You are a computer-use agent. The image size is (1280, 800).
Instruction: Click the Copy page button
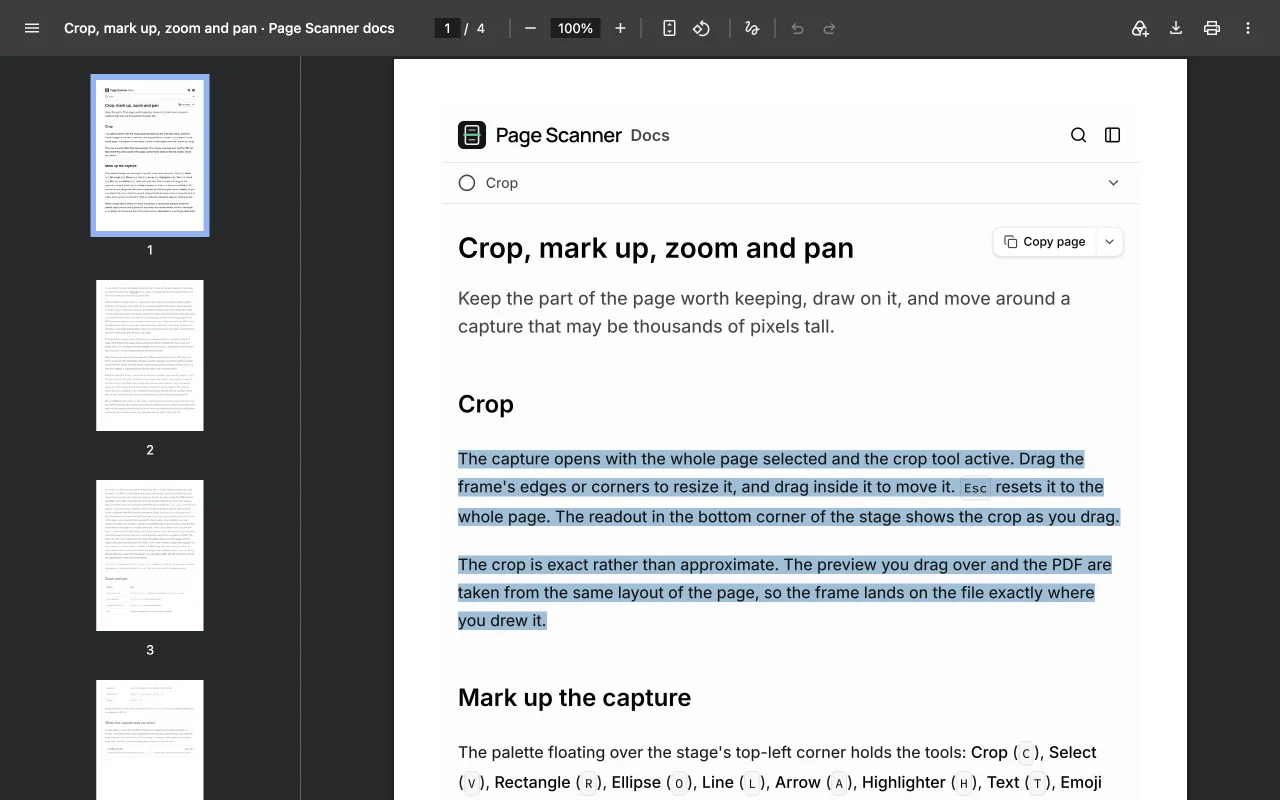1045,241
